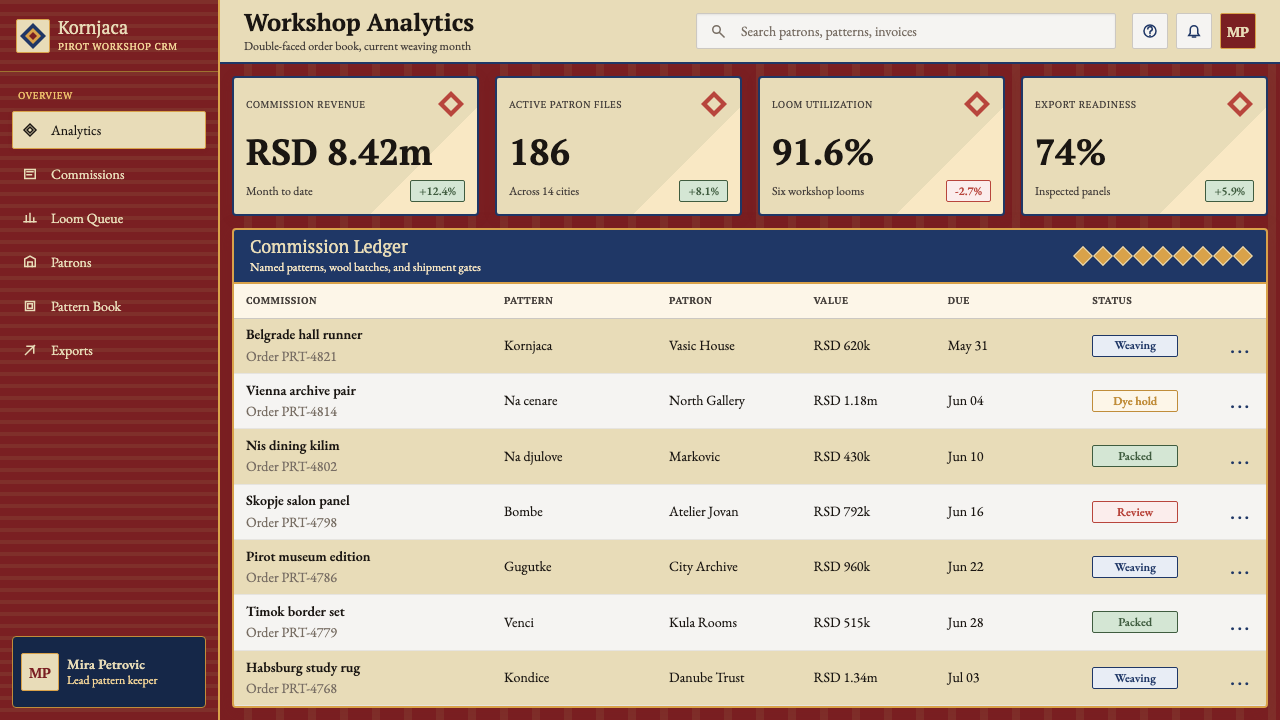This screenshot has width=1280, height=720.
Task: Click the Loom Queue chart icon
Action: pyautogui.click(x=30, y=218)
